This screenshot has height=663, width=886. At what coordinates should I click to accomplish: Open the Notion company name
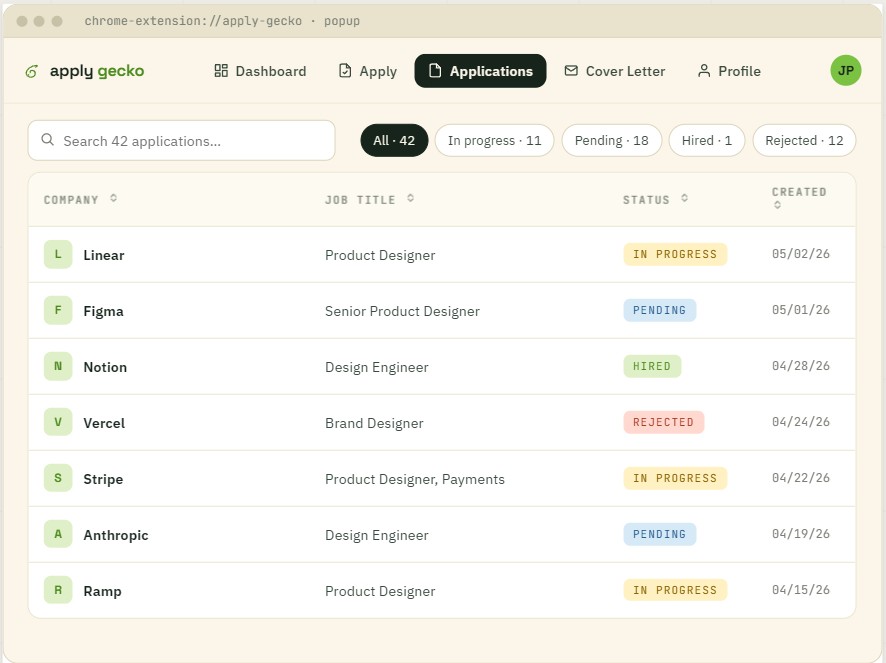click(x=105, y=367)
